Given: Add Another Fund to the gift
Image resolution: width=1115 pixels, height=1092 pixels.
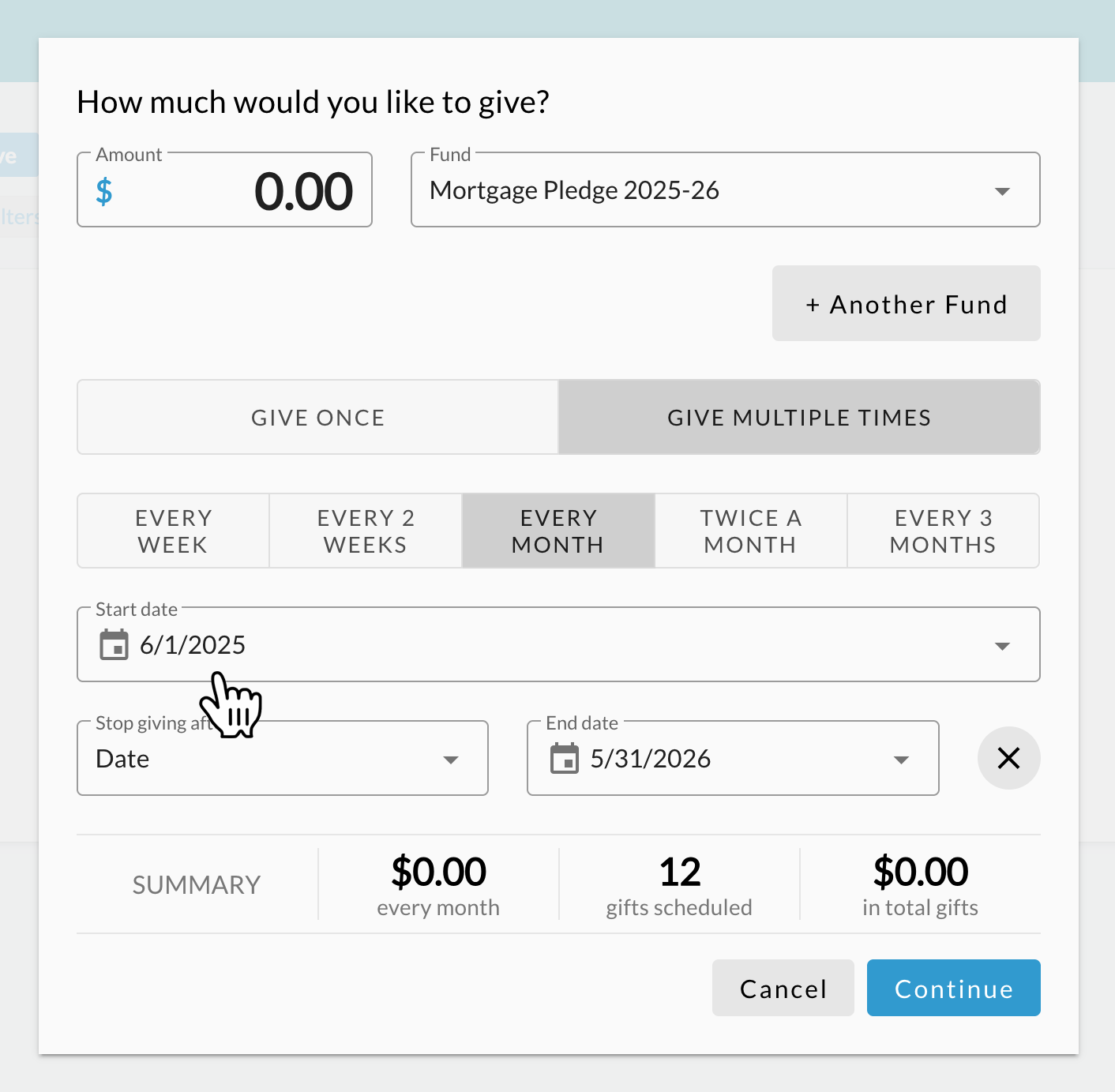Looking at the screenshot, I should pyautogui.click(x=907, y=303).
